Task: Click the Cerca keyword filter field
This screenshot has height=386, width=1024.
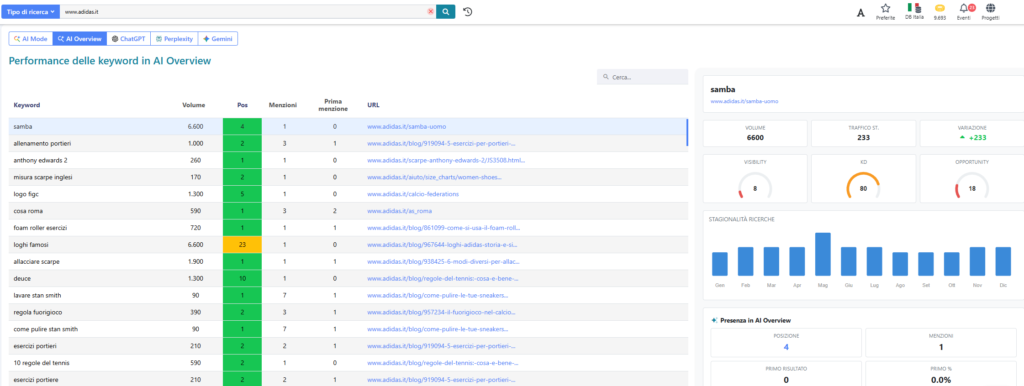Action: 643,77
